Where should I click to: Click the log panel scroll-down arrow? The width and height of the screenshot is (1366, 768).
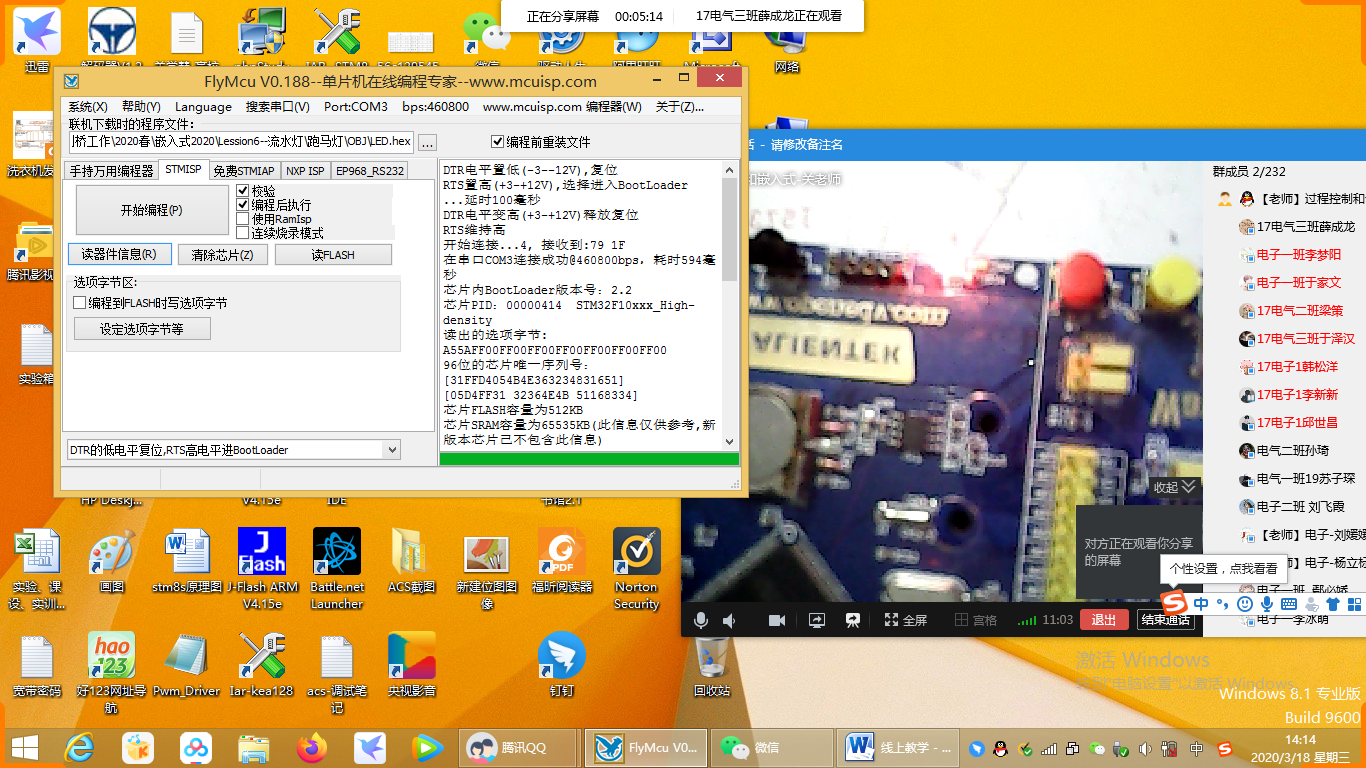tap(729, 441)
